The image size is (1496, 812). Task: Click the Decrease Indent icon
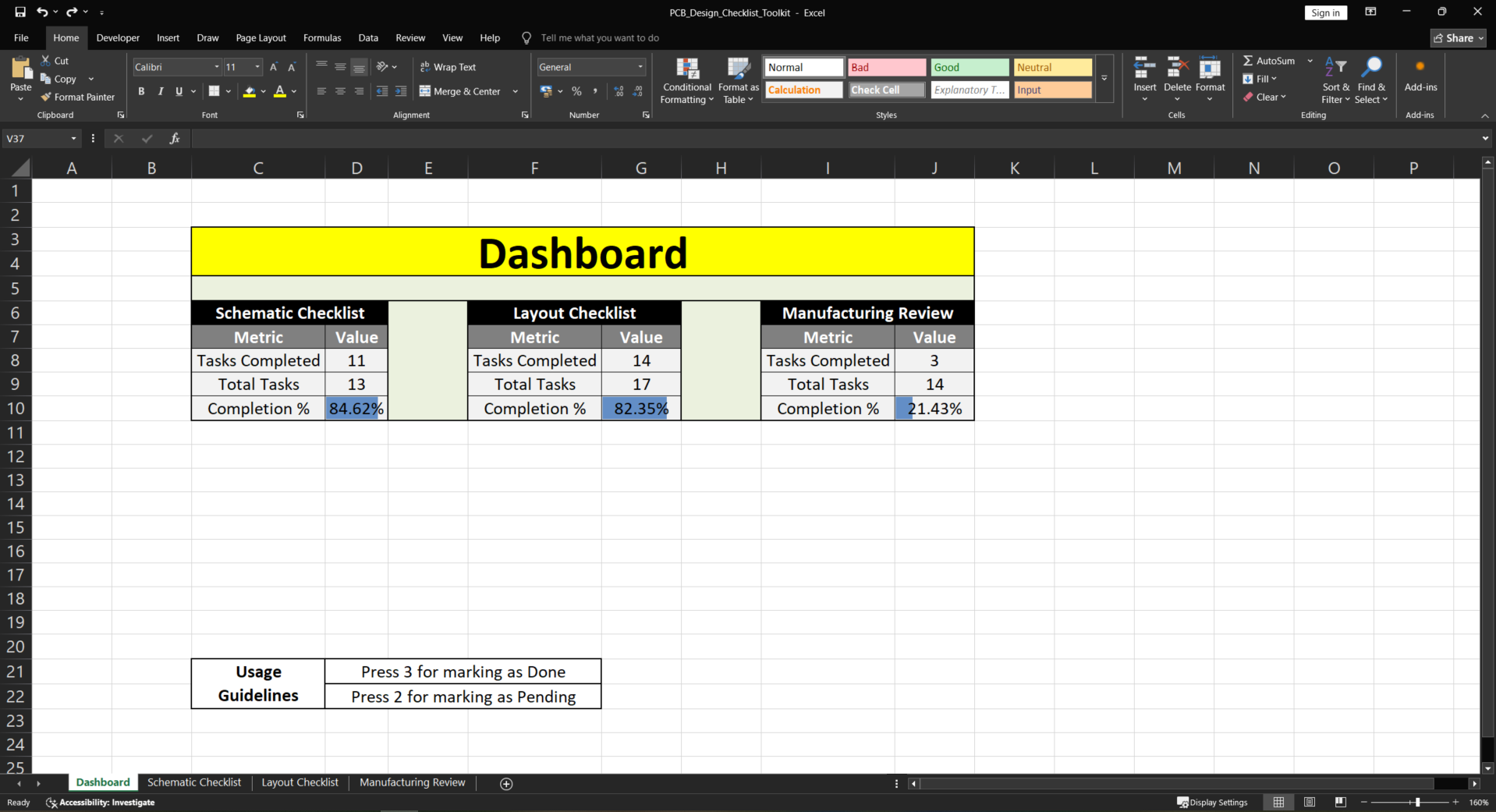pyautogui.click(x=382, y=91)
